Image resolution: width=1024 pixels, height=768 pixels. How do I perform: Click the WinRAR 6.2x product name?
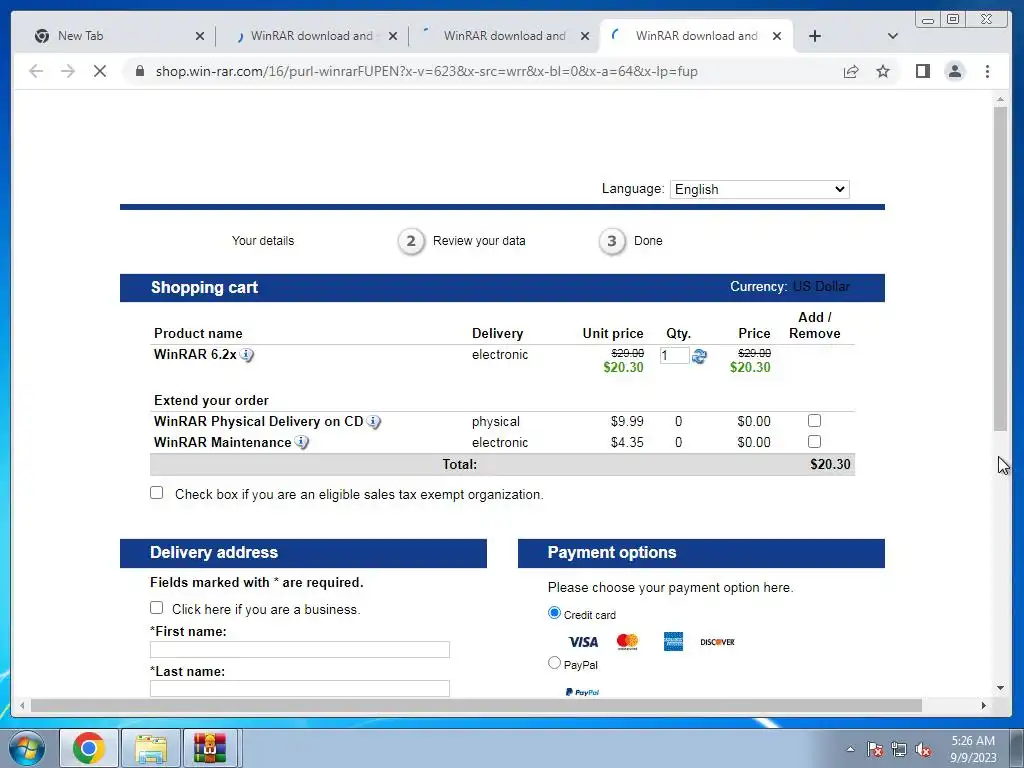195,355
